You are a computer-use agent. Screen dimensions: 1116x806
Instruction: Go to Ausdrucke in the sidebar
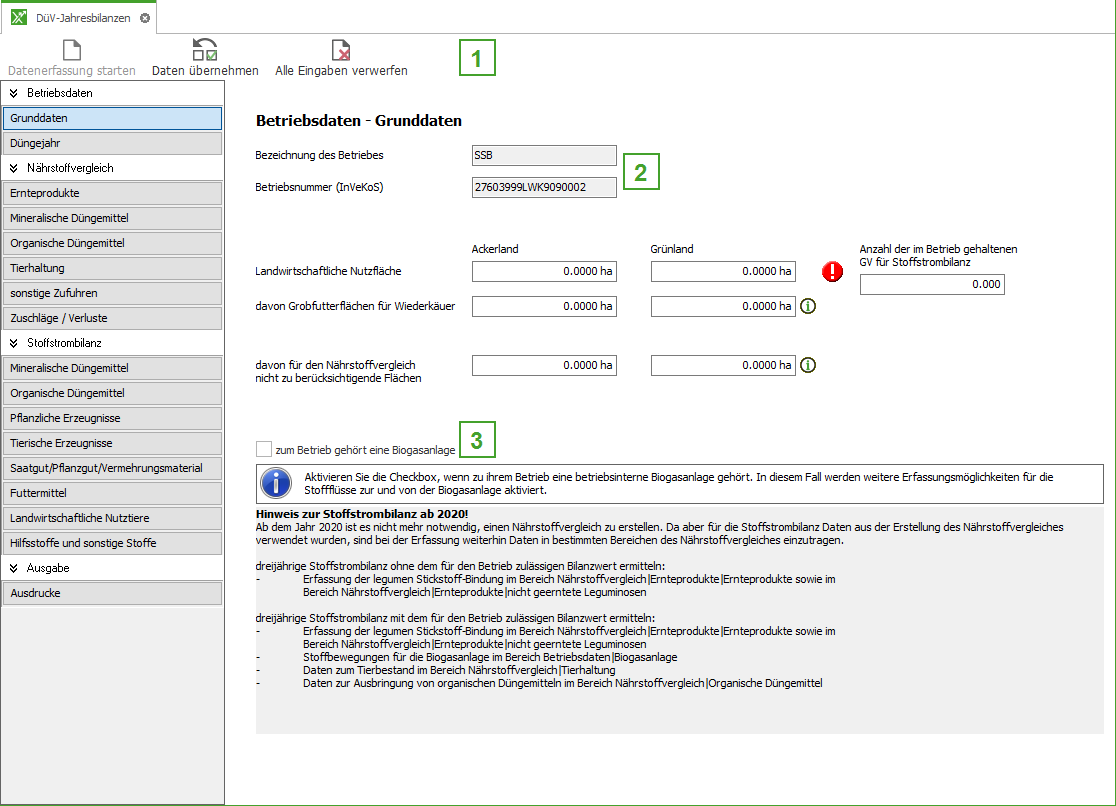112,593
